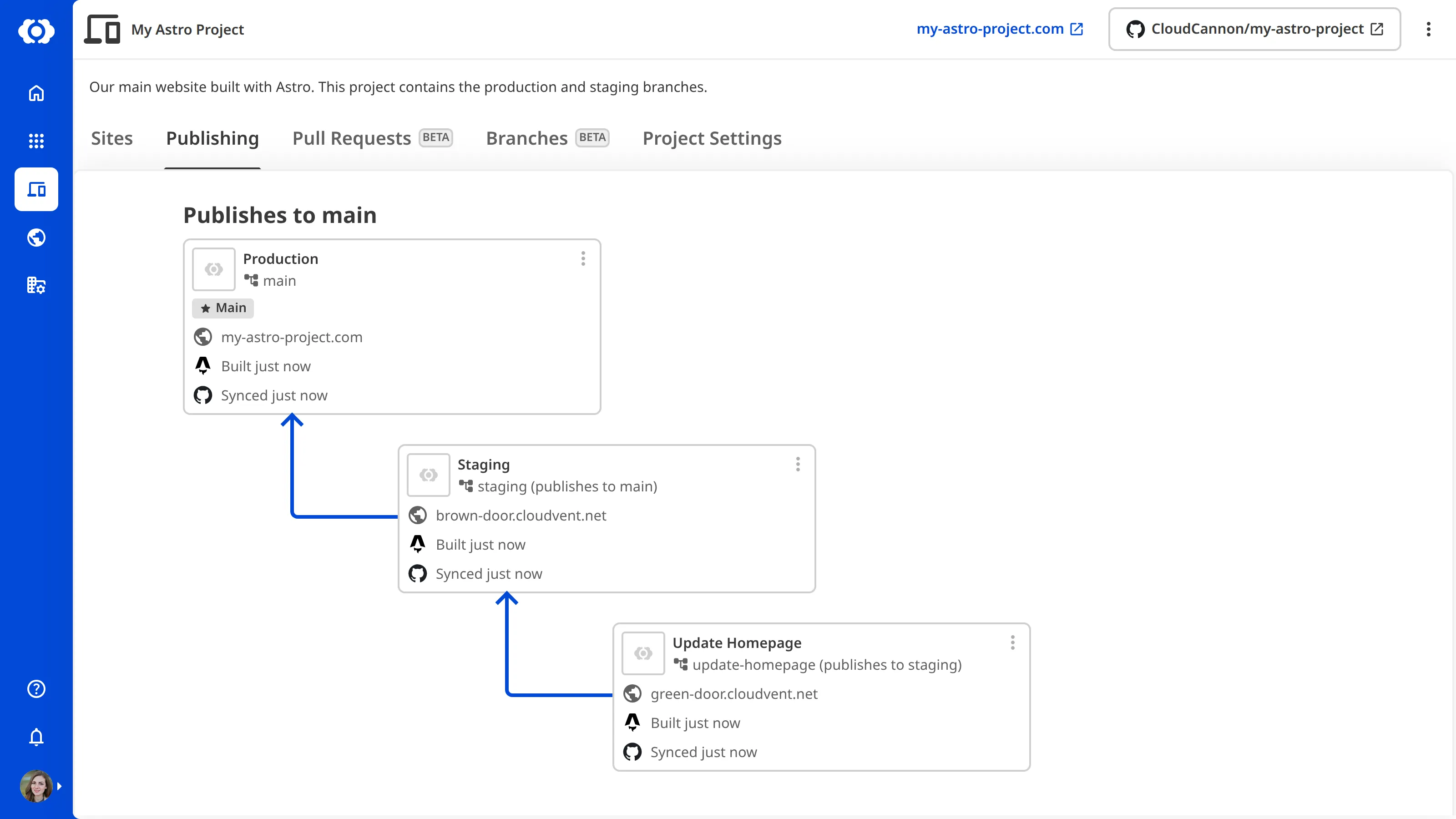Click the BETA badge next to Pull Requests
Viewport: 1456px width, 819px height.
(436, 137)
